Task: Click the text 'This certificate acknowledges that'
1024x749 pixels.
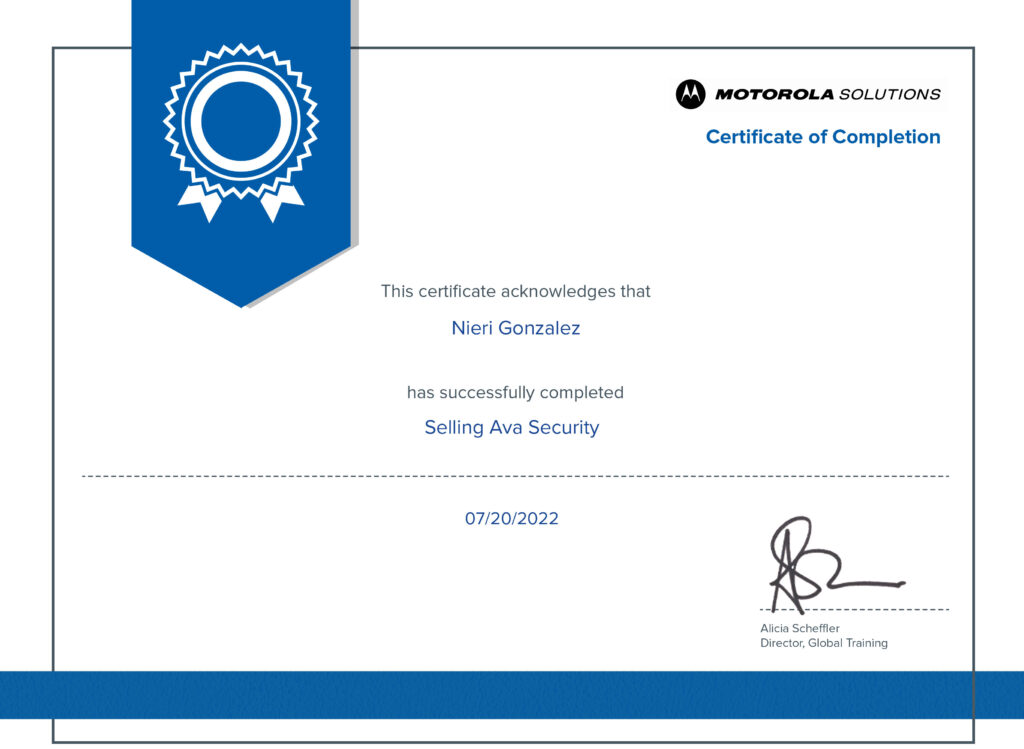Action: 515,292
